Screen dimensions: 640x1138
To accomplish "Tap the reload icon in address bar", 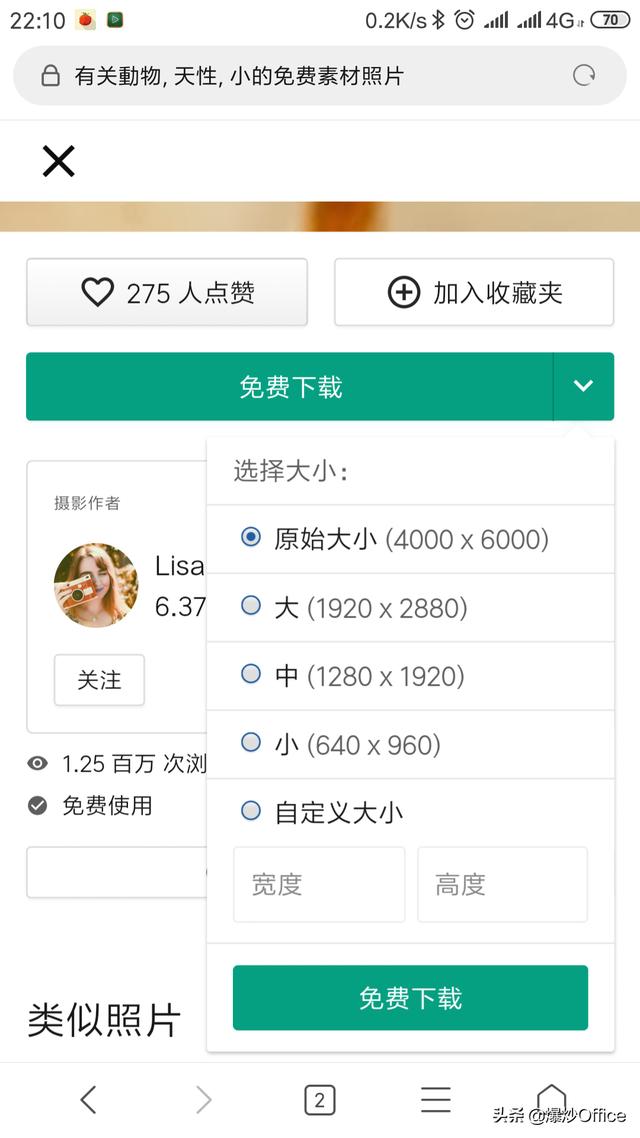I will [583, 75].
